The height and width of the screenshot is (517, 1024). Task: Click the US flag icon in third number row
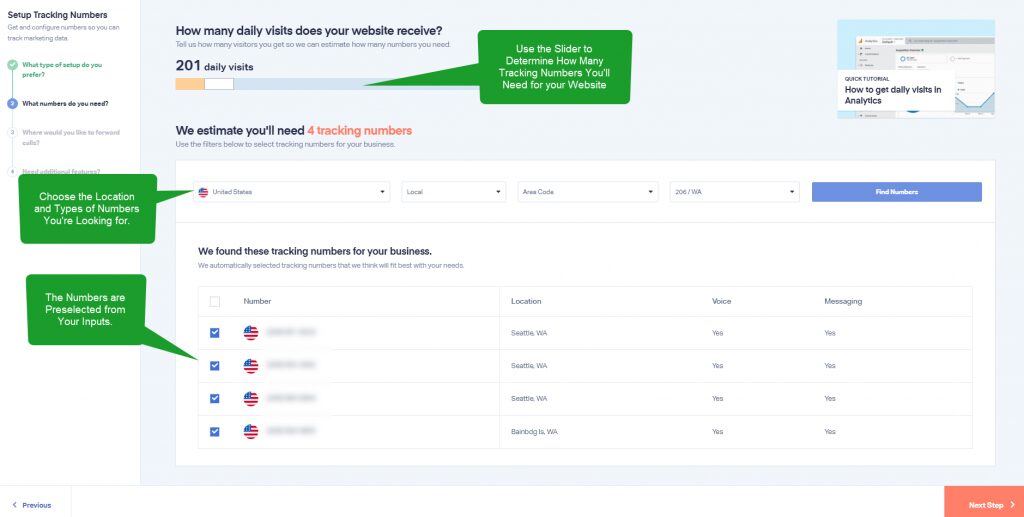[x=251, y=398]
